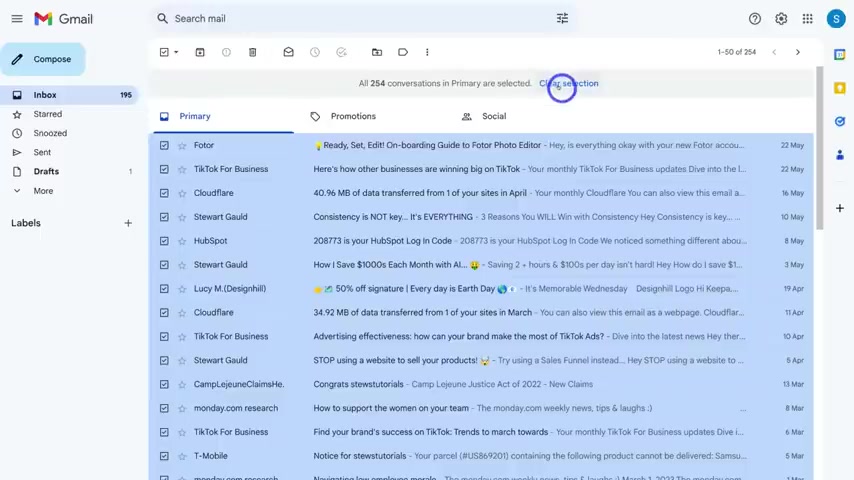This screenshot has height=480, width=854.
Task: Open the Settings gear
Action: [781, 19]
